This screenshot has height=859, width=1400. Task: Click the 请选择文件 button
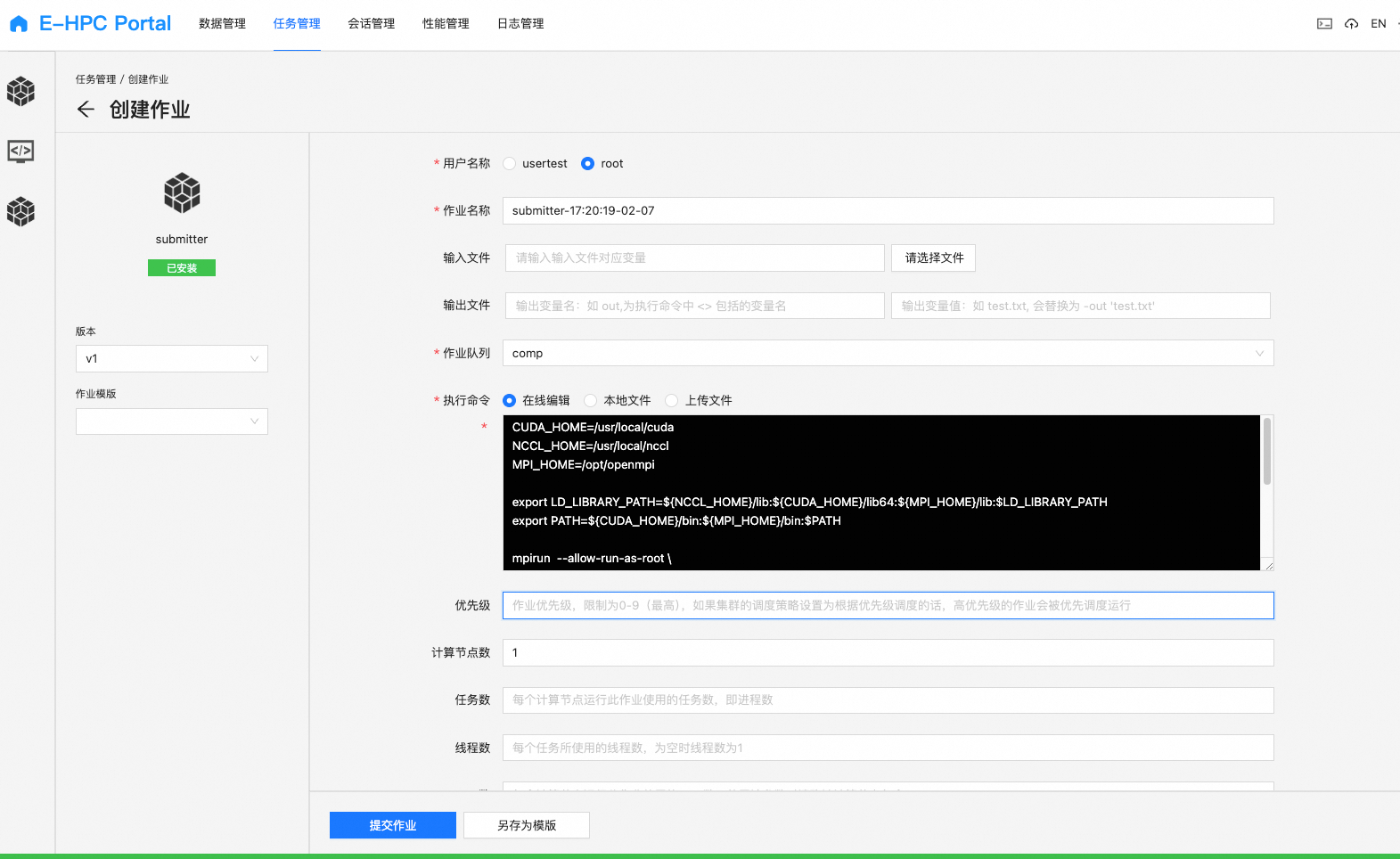(x=934, y=258)
